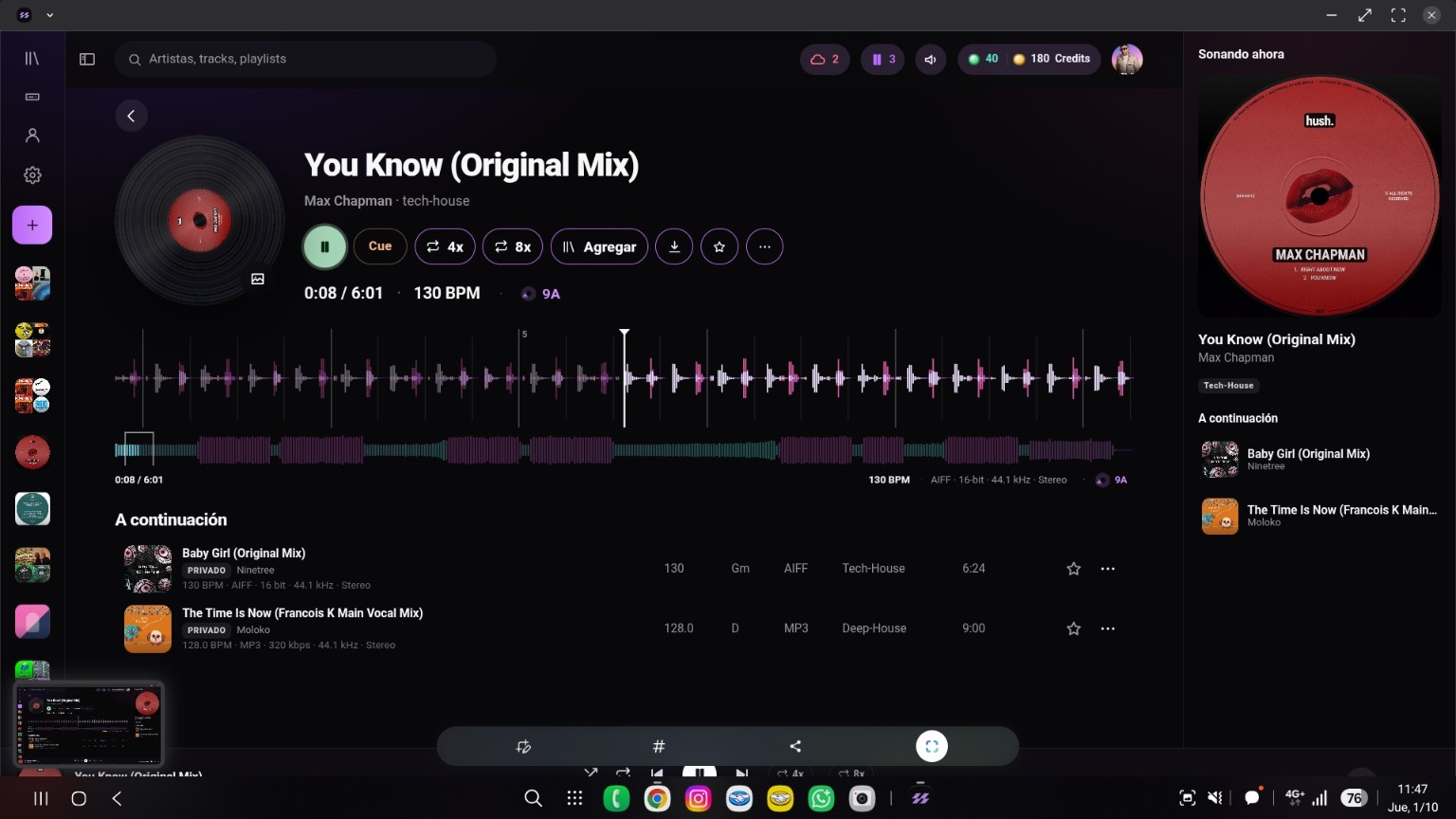Open Chrome from the taskbar
The height and width of the screenshot is (819, 1456).
[657, 798]
